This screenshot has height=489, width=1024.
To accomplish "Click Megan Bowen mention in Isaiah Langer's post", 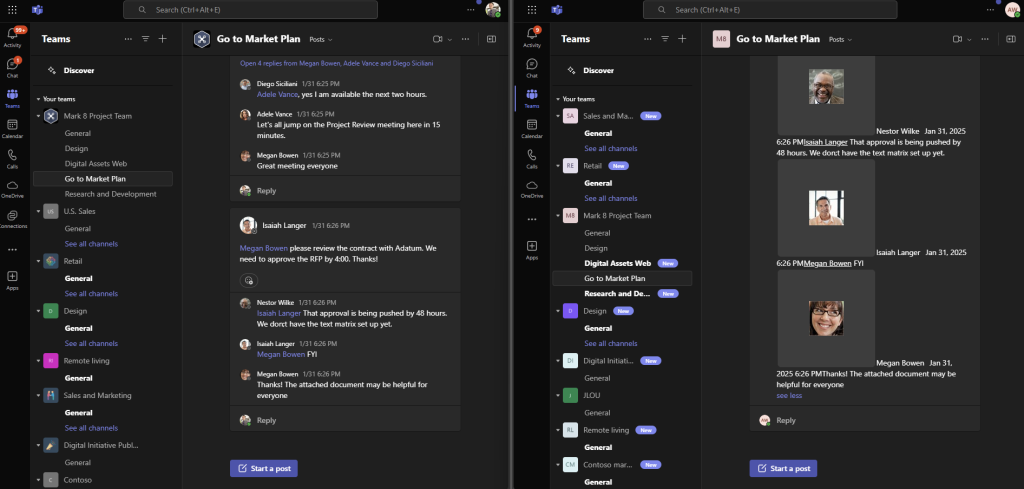I will pos(264,248).
